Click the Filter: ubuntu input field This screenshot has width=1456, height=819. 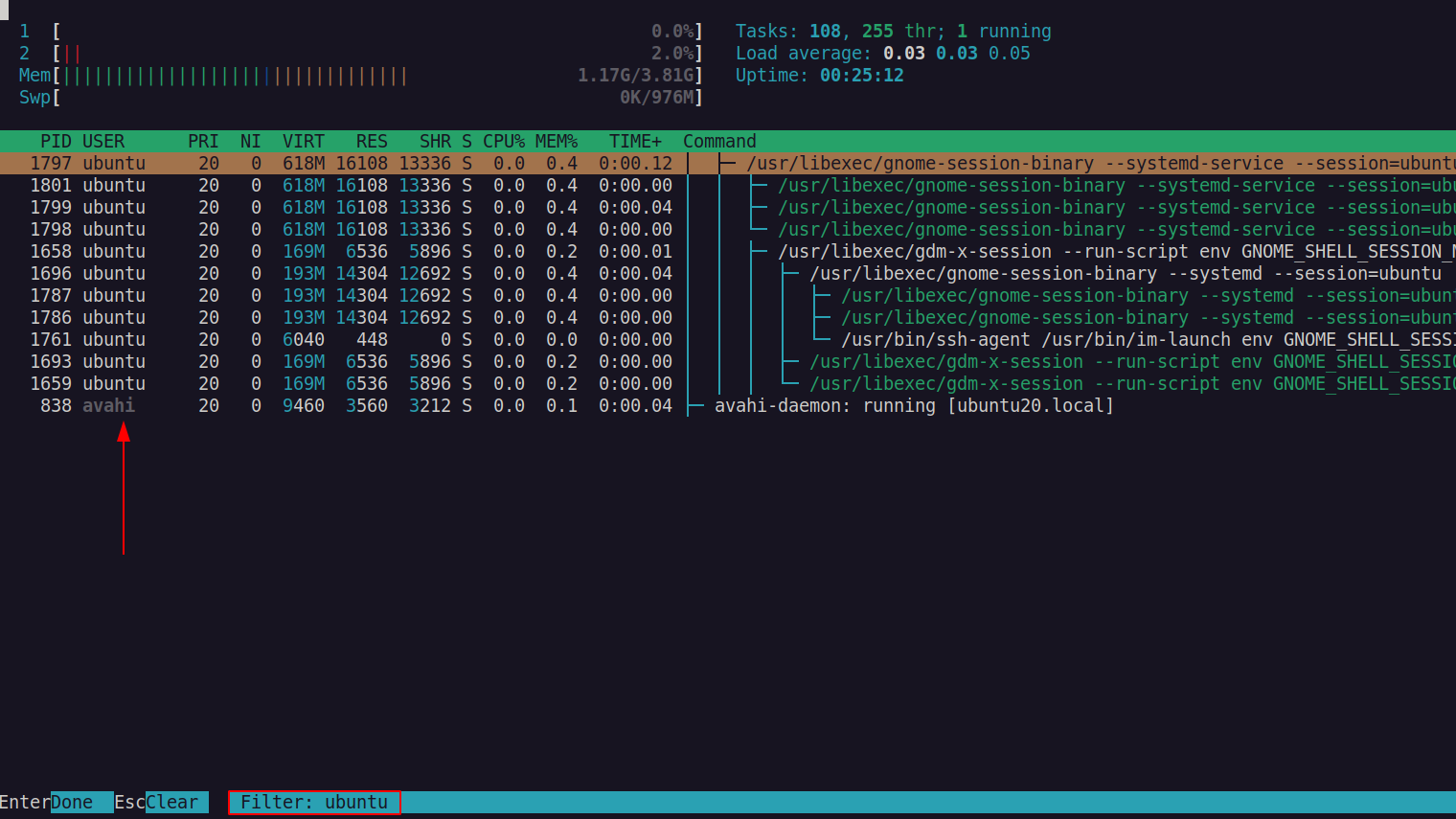pyautogui.click(x=314, y=803)
